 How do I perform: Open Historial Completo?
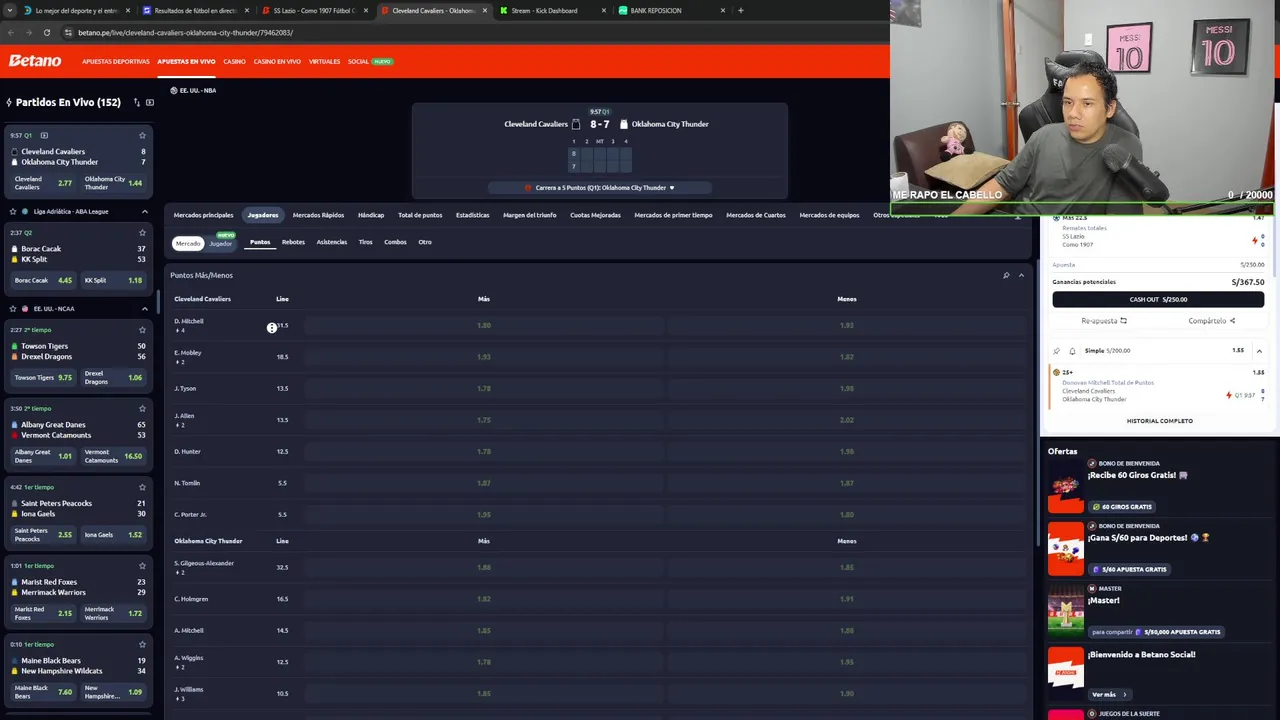tap(1159, 421)
